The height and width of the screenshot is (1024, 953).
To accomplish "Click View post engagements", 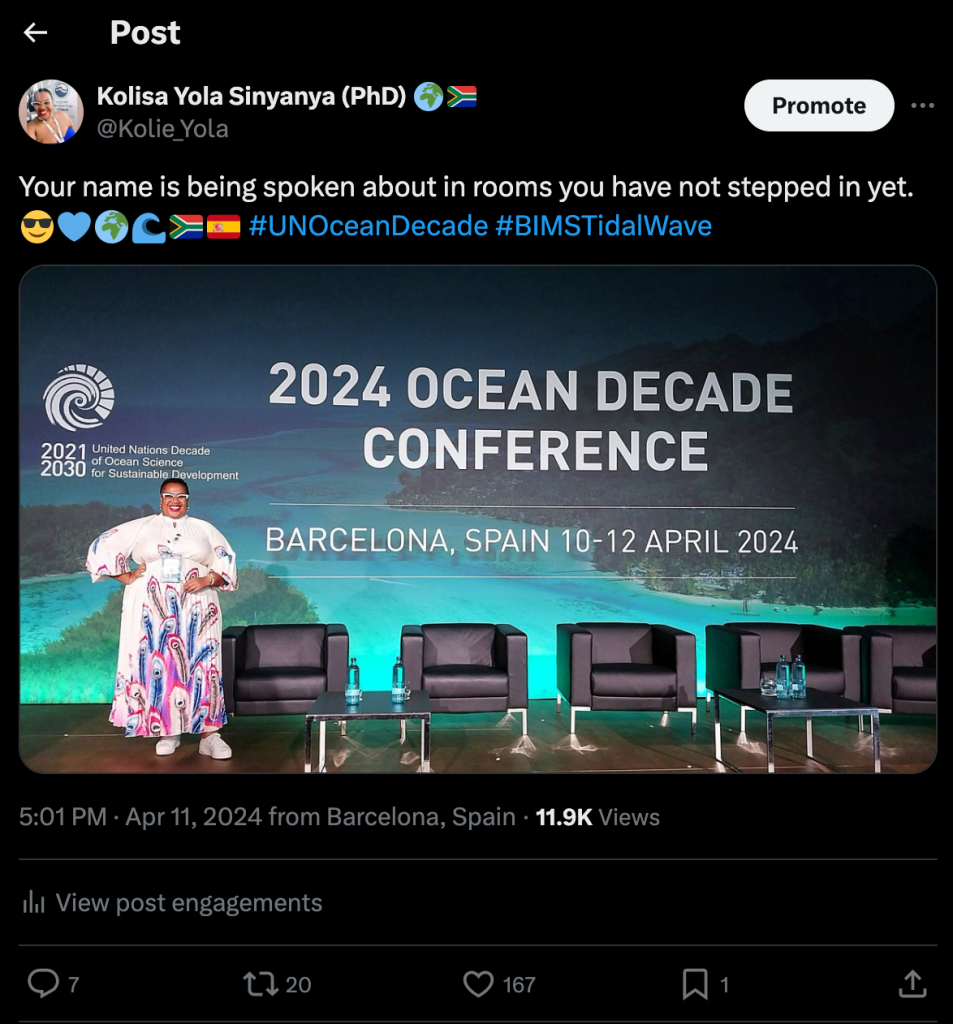I will (x=189, y=903).
